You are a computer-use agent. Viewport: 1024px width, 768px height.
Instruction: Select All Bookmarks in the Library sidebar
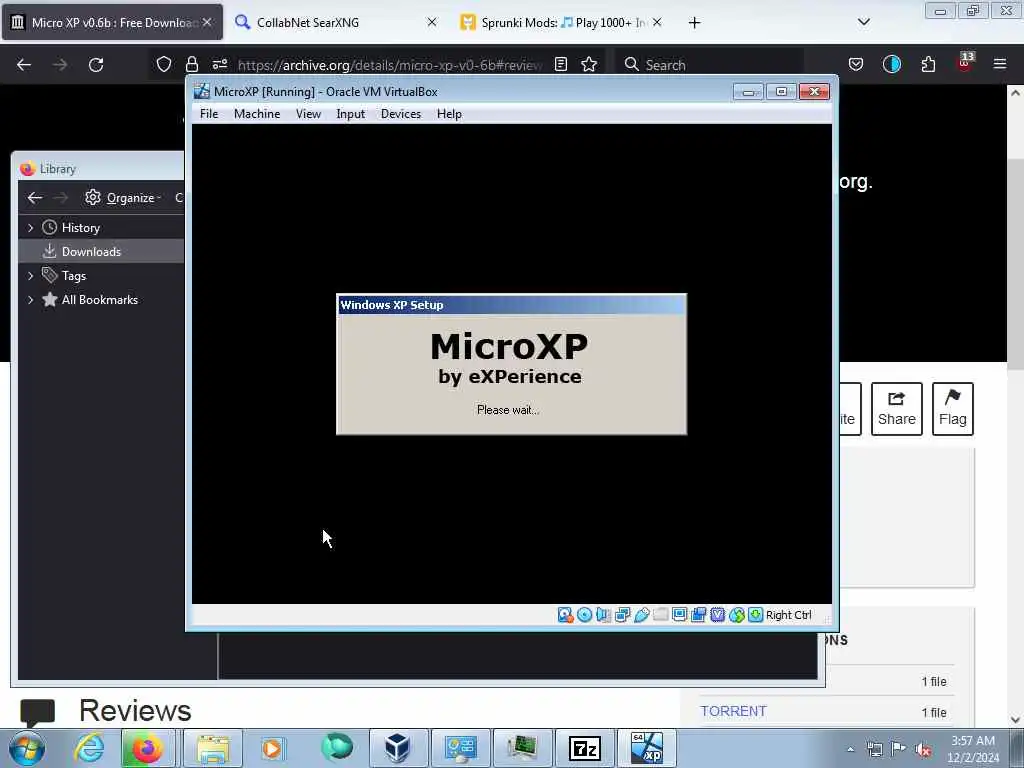[x=99, y=300]
